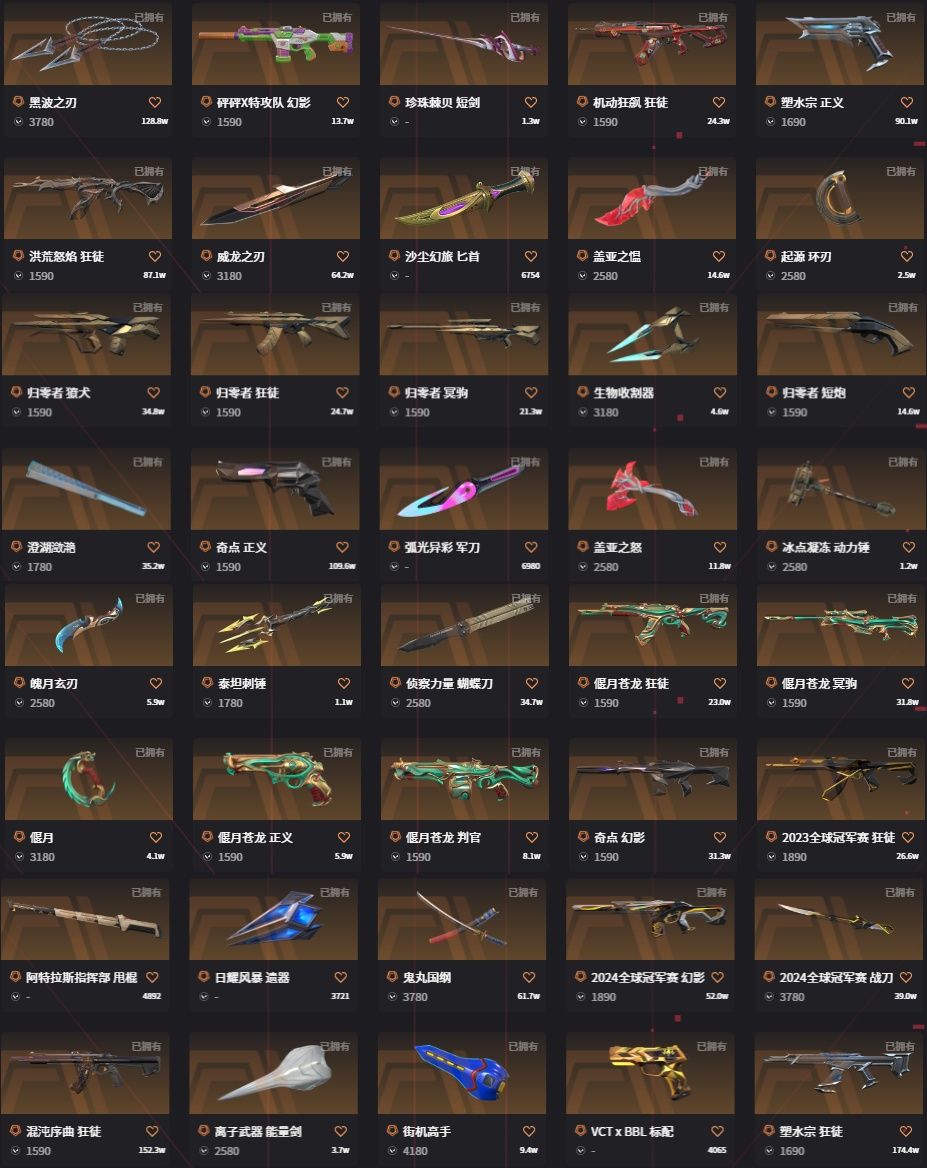The image size is (927, 1168).
Task: Open the VCT x BBL 标配 pistol image
Action: 650,1073
